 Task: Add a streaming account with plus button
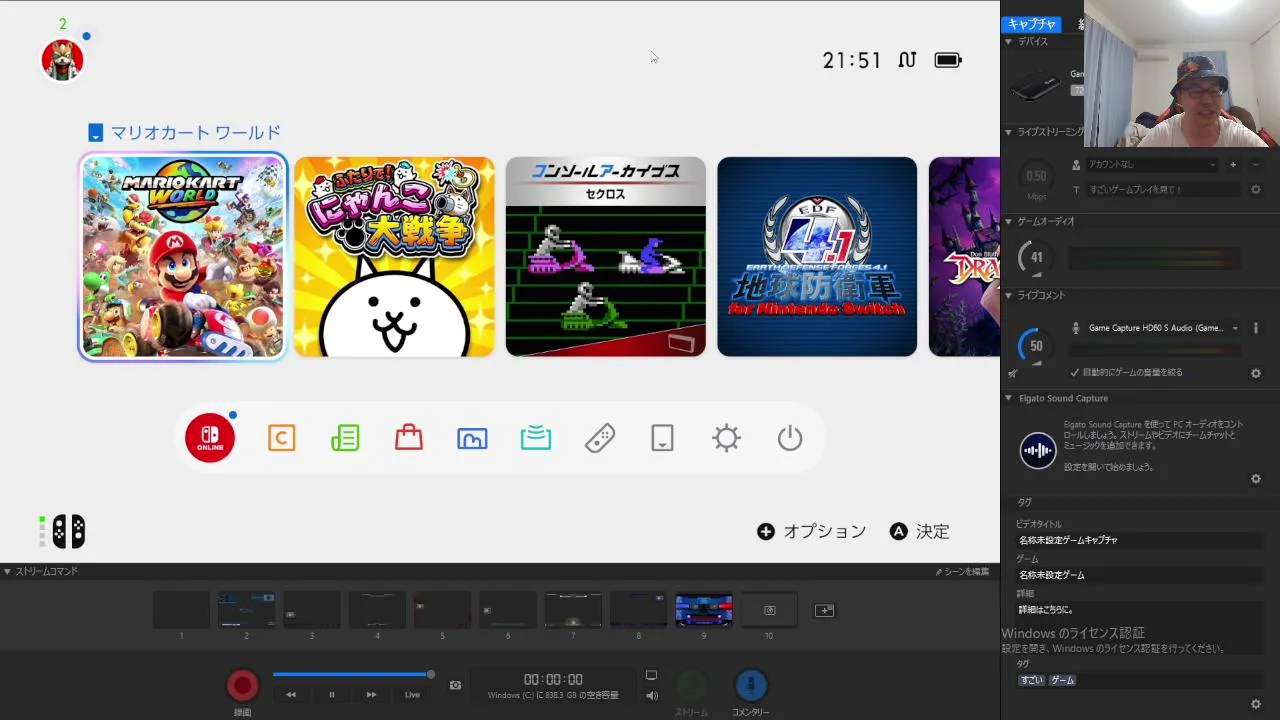1233,164
